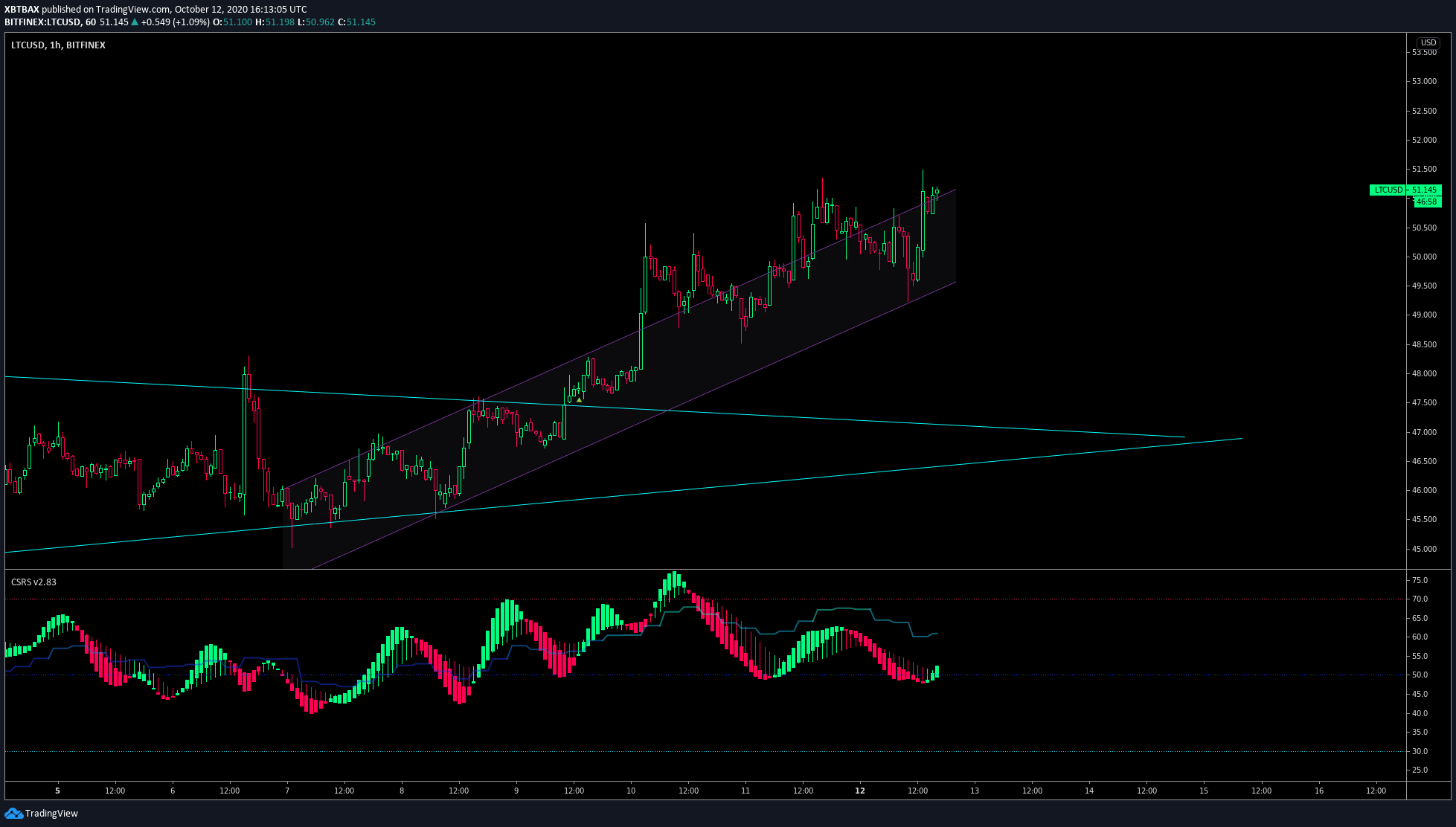Click the date label 8 on time axis
This screenshot has width=1456, height=827.
click(x=402, y=791)
